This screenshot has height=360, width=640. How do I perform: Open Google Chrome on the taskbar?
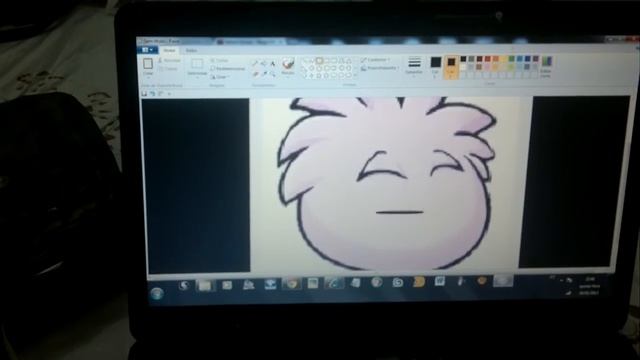(x=291, y=283)
